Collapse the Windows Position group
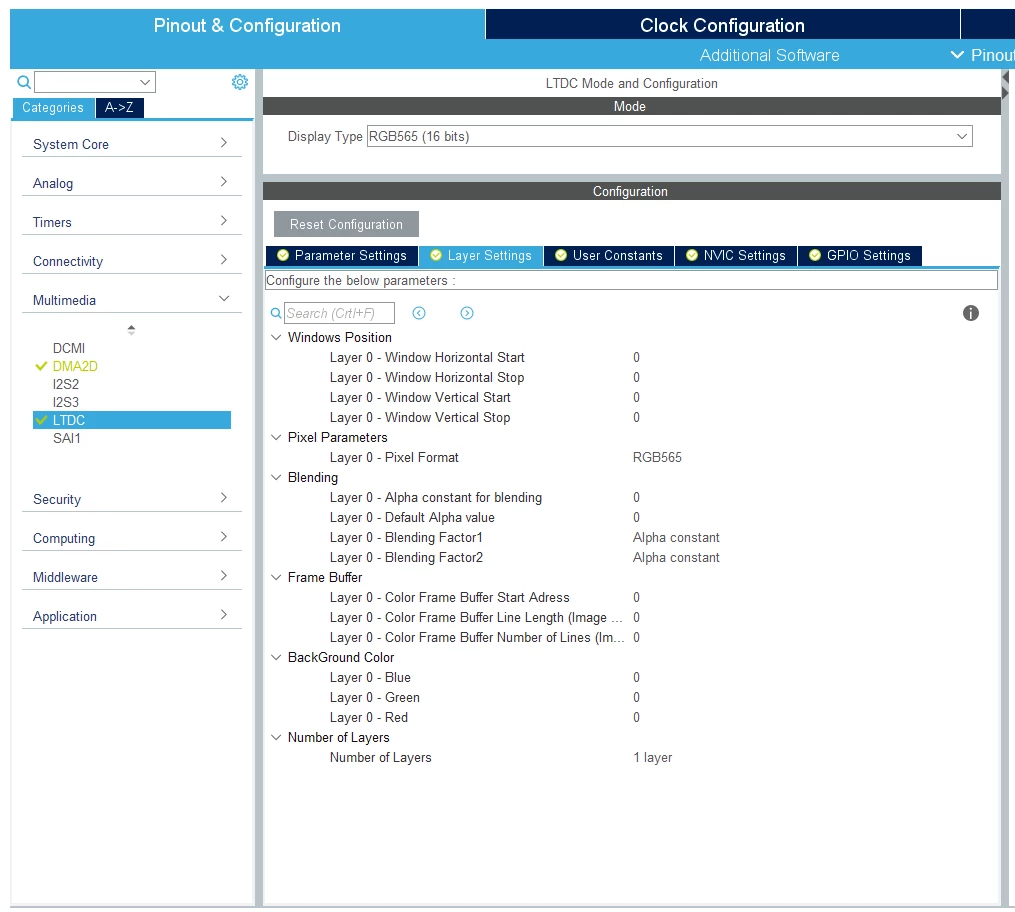1015x912 pixels. [276, 337]
